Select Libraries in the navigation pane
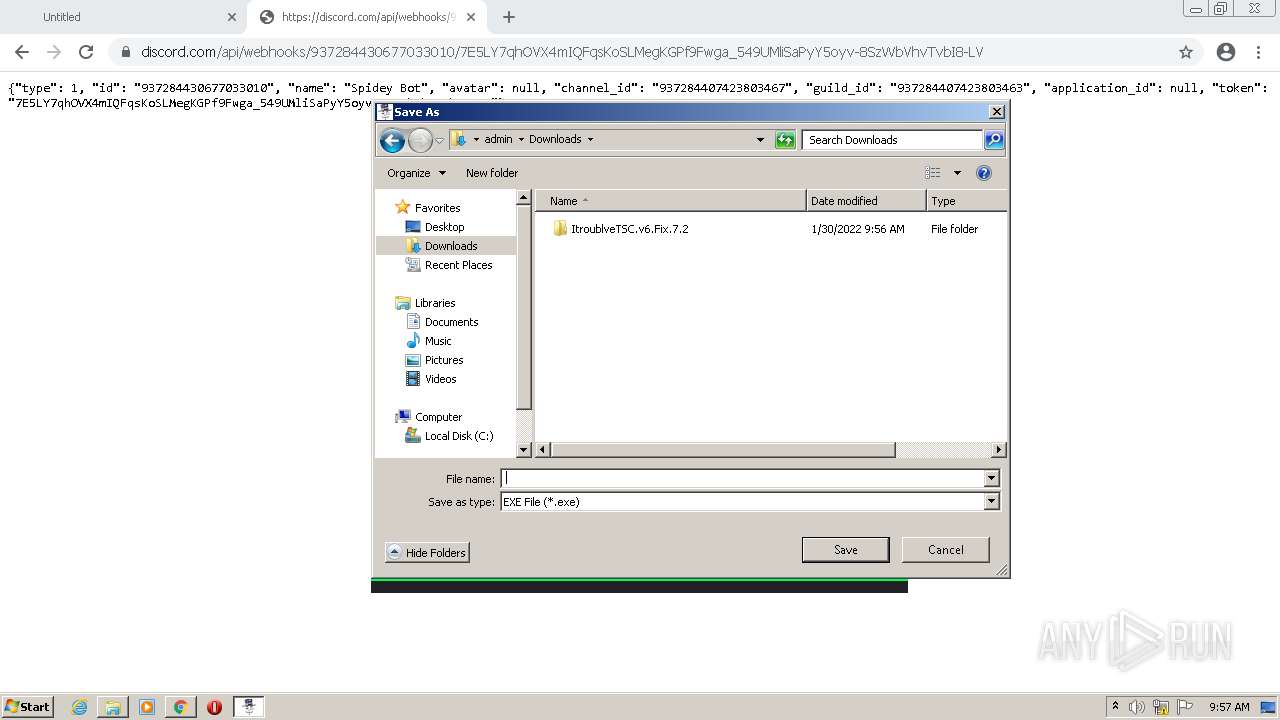Viewport: 1280px width, 720px height. point(435,303)
